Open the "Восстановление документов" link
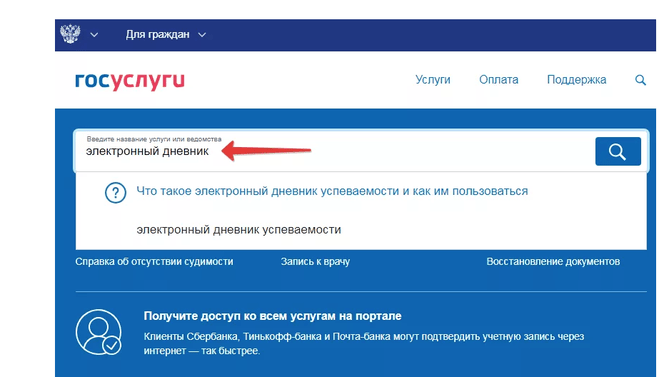 [x=553, y=261]
